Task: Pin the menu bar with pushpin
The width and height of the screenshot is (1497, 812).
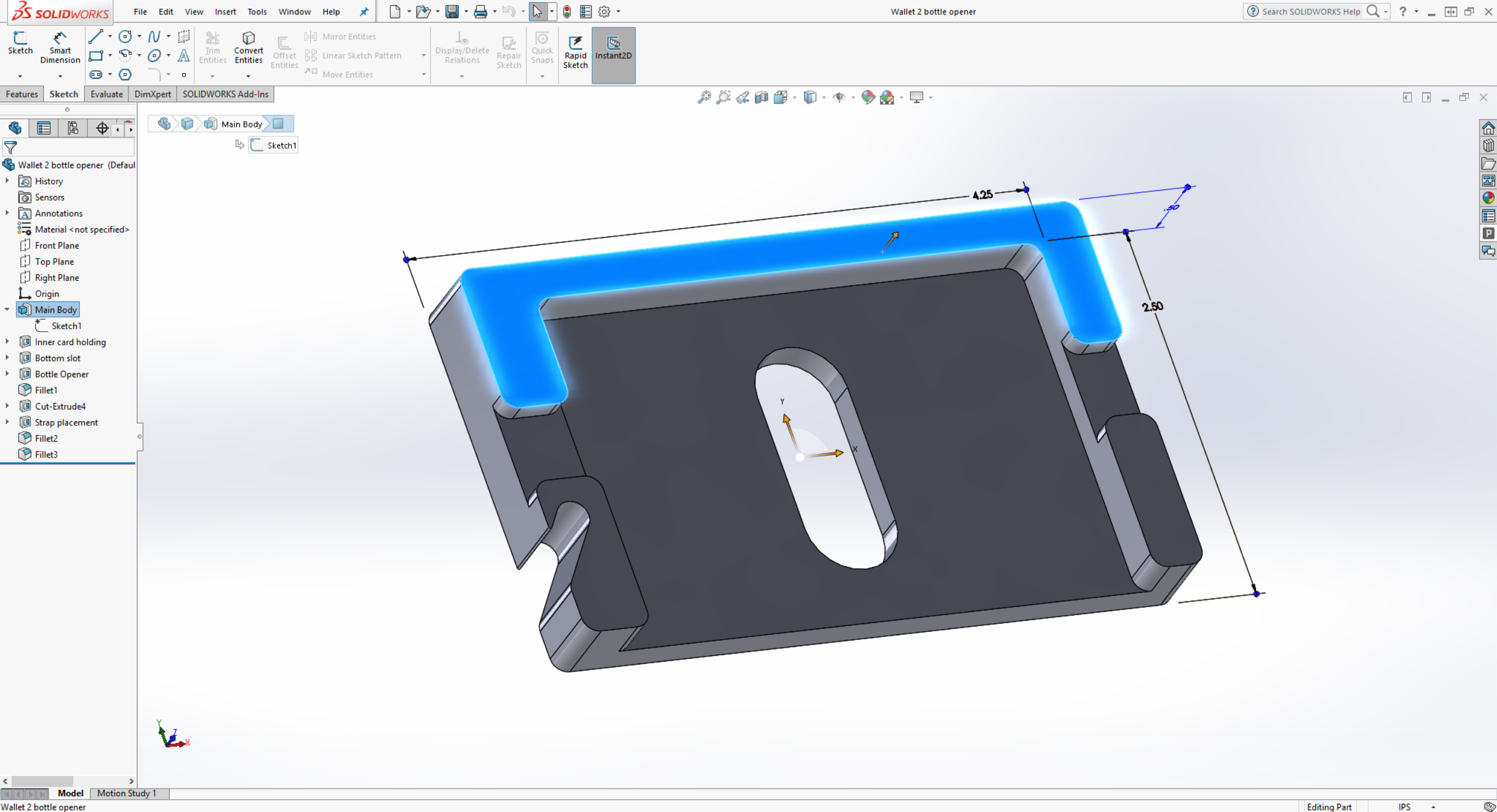Action: point(363,12)
